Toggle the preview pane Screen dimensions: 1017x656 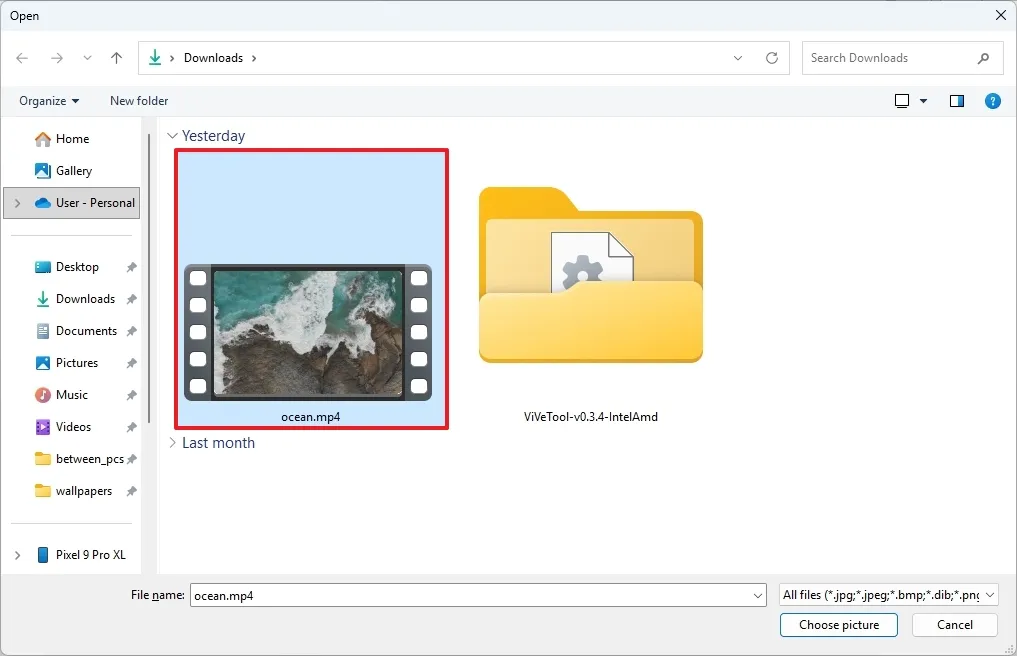pos(956,100)
